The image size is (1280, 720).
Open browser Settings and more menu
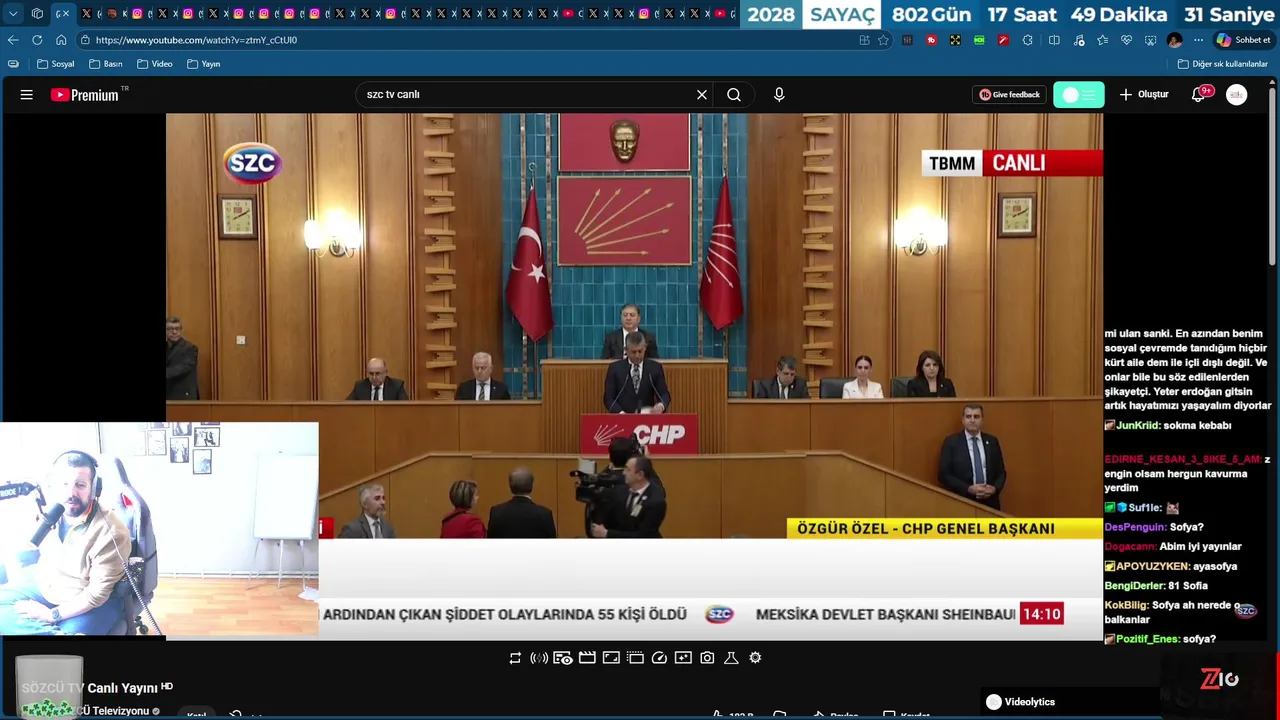point(1198,40)
